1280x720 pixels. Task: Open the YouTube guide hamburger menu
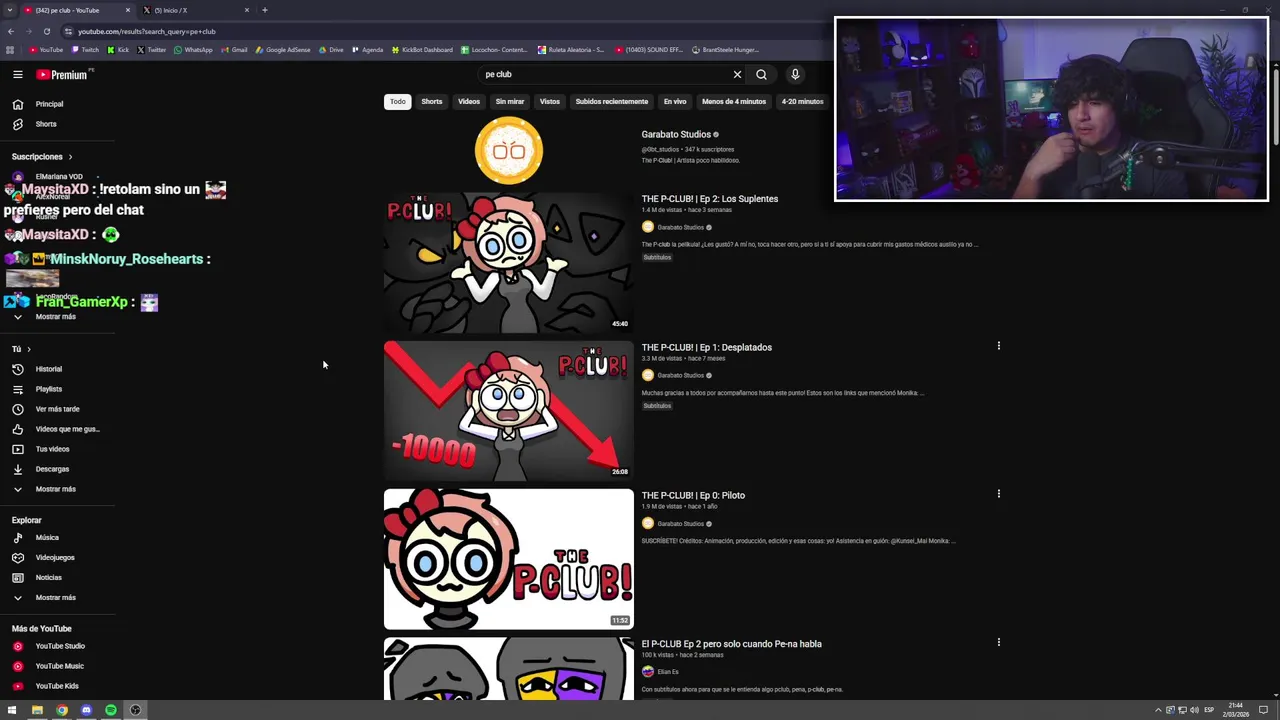tap(17, 74)
